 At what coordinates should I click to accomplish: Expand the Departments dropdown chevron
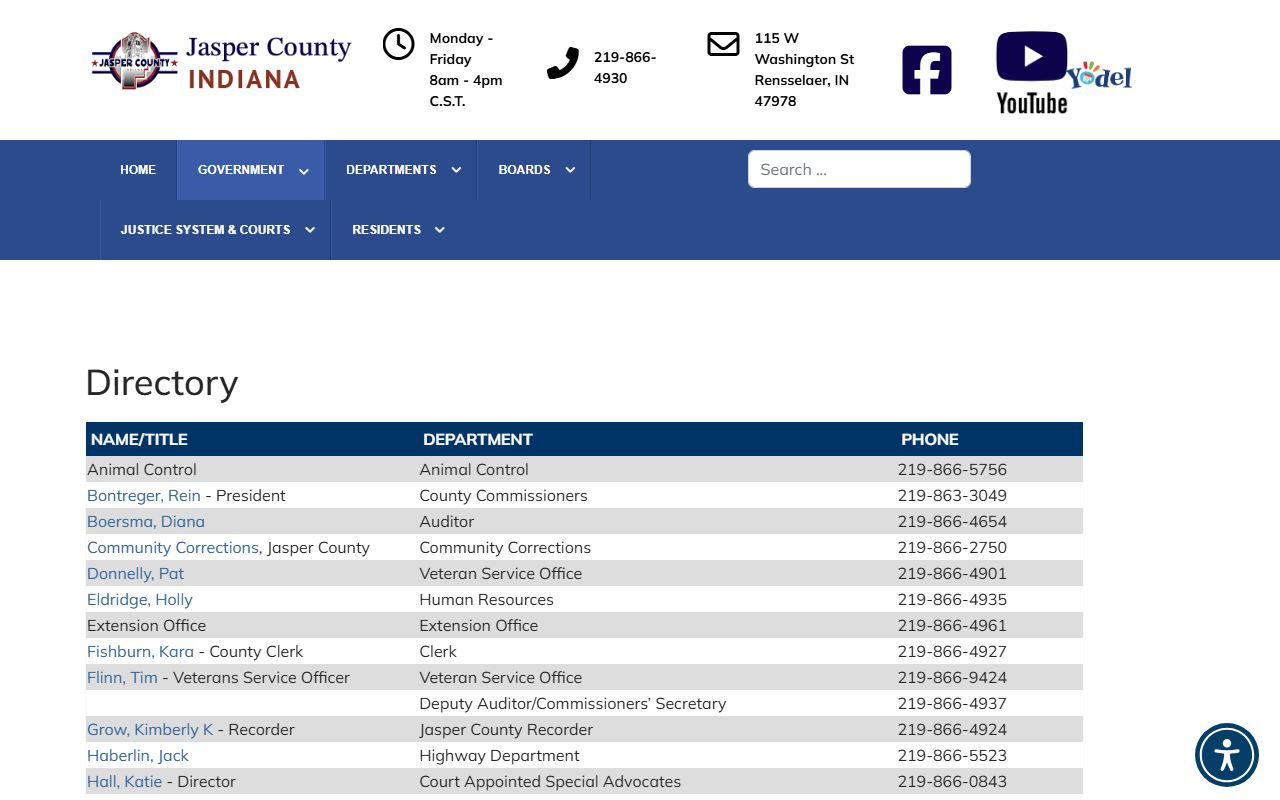(456, 170)
